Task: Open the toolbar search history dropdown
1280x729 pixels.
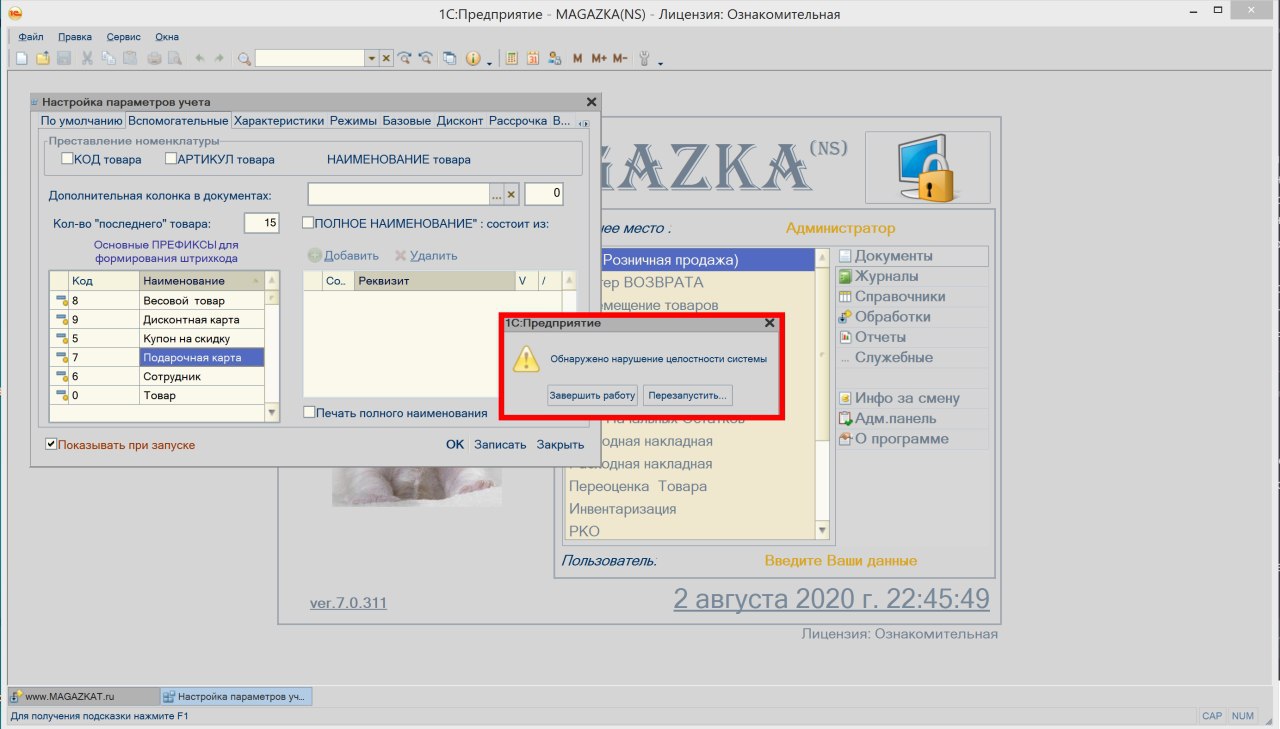Action: 372,59
